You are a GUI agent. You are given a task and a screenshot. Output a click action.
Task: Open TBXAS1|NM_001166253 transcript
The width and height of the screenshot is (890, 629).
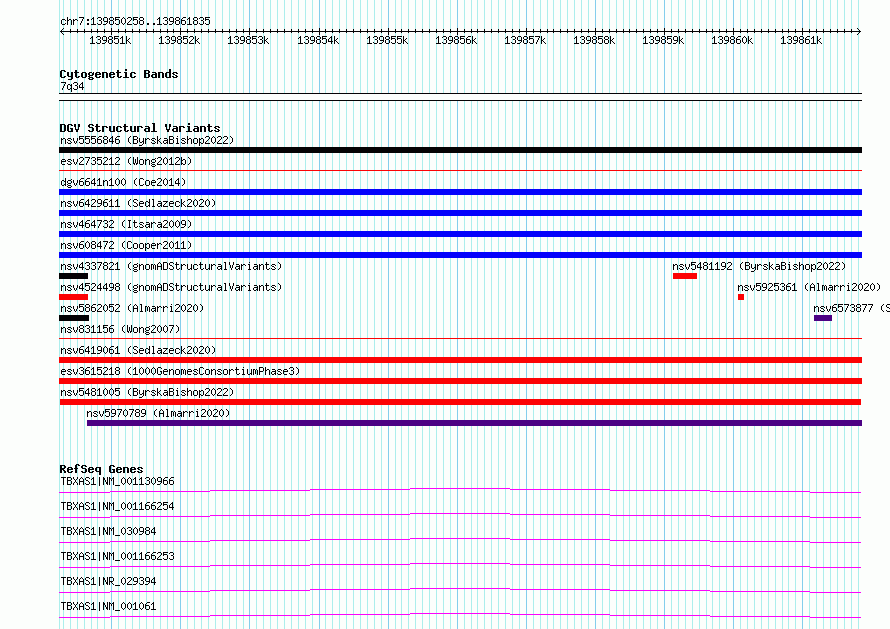click(117, 556)
